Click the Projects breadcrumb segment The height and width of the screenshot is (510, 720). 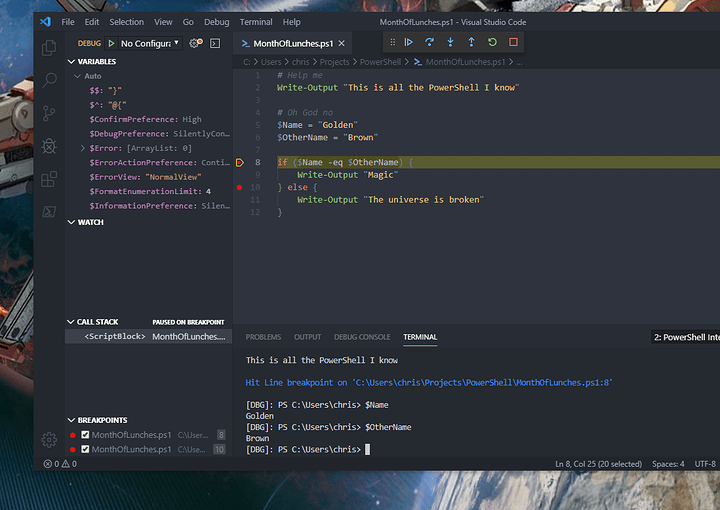(x=334, y=62)
